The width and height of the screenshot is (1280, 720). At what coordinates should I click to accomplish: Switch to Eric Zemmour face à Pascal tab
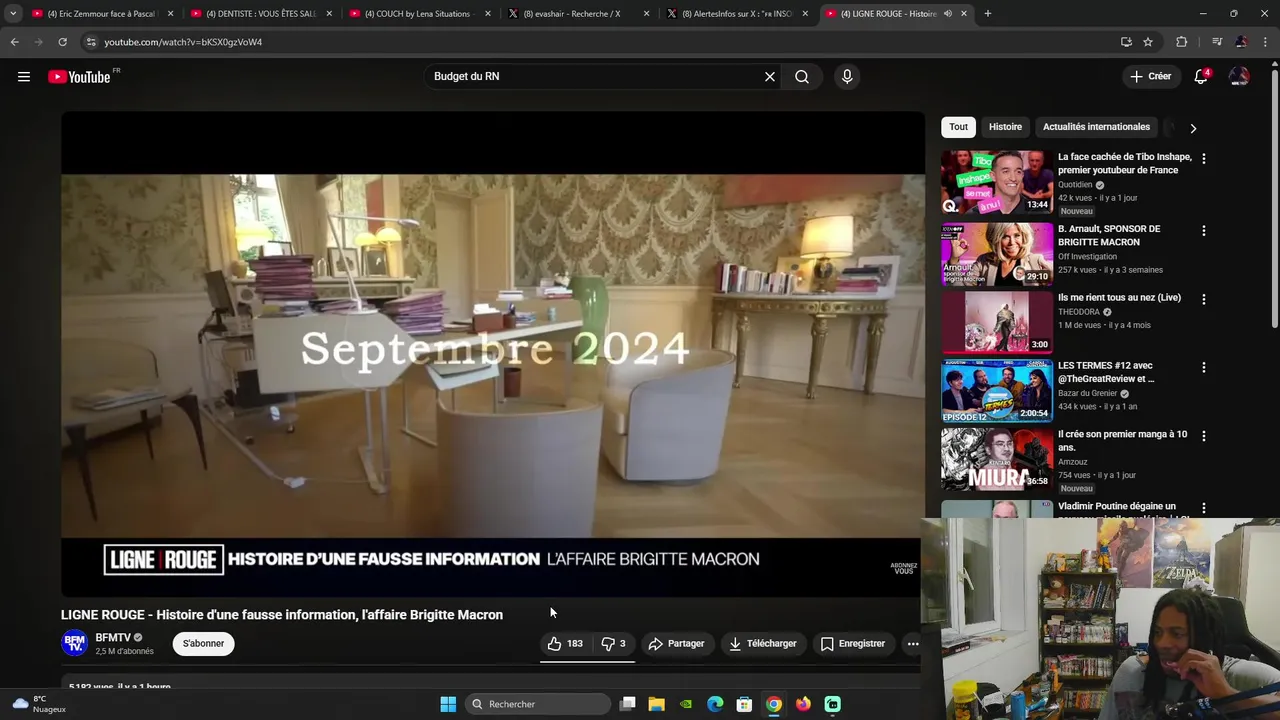[101, 14]
